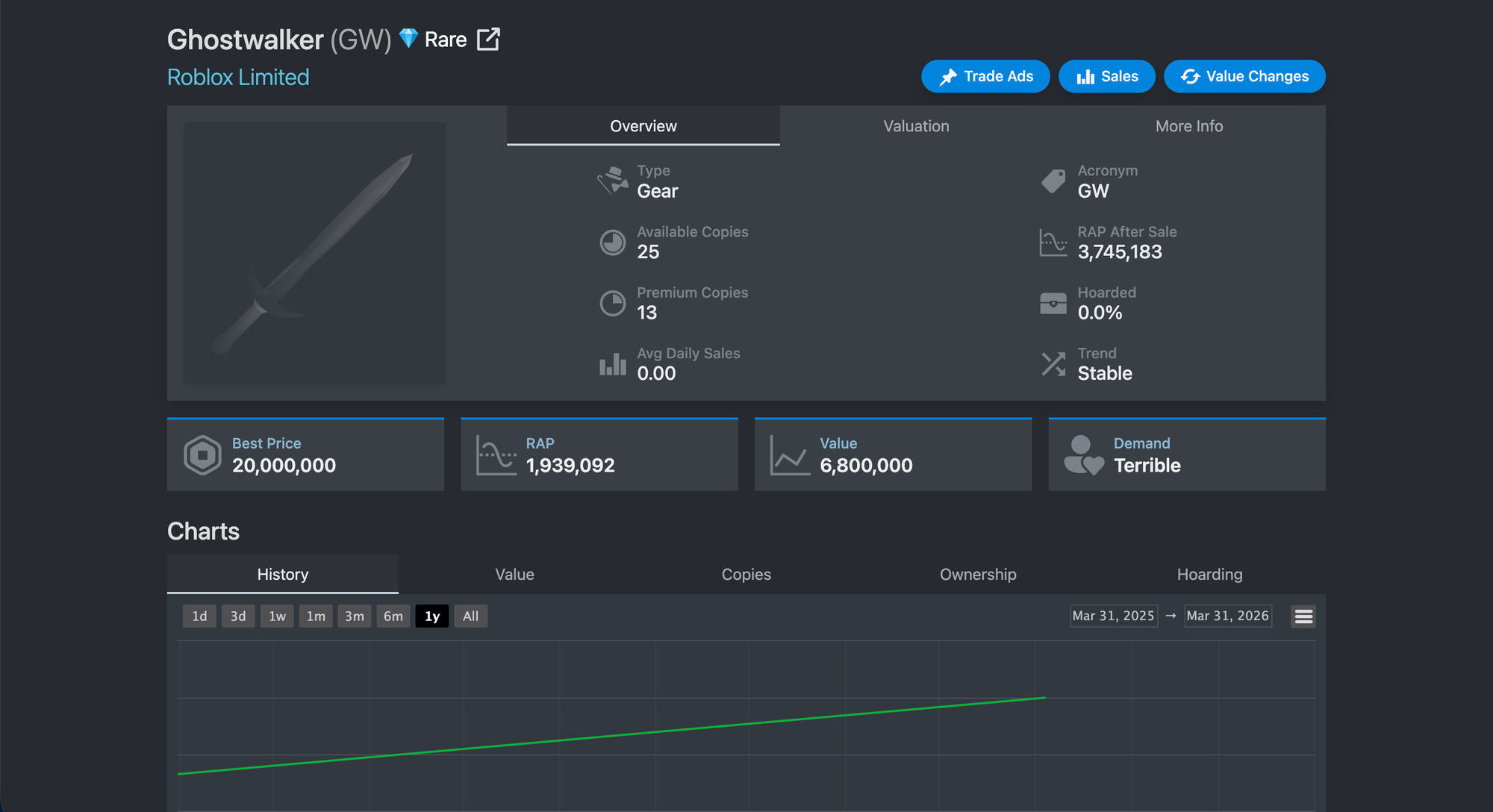Screen dimensions: 1493x812
Task: Click the Robux Best Price icon
Action: point(202,455)
